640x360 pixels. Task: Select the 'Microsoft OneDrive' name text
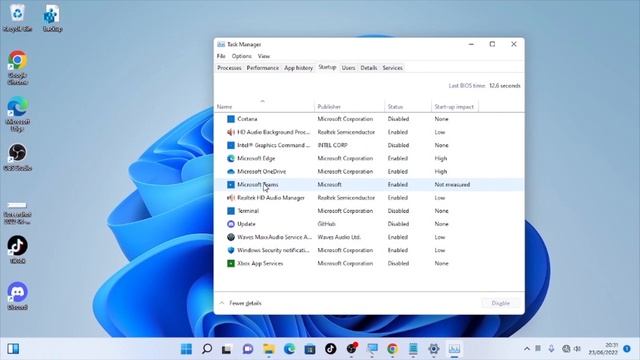click(x=262, y=171)
